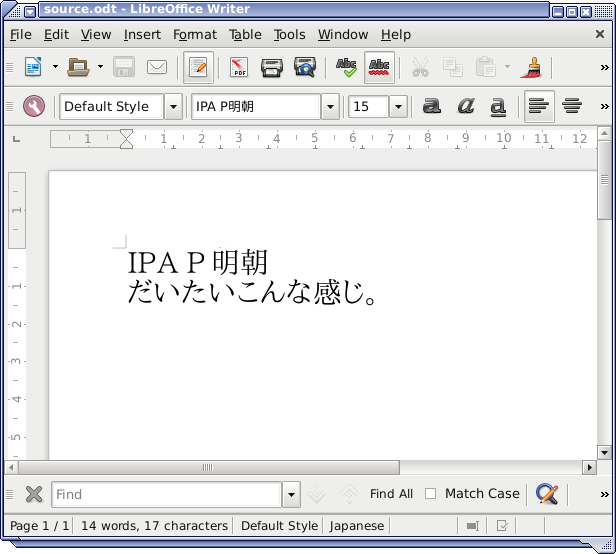Click the Find text input field
Viewport: 616px width, 554px height.
[x=167, y=494]
